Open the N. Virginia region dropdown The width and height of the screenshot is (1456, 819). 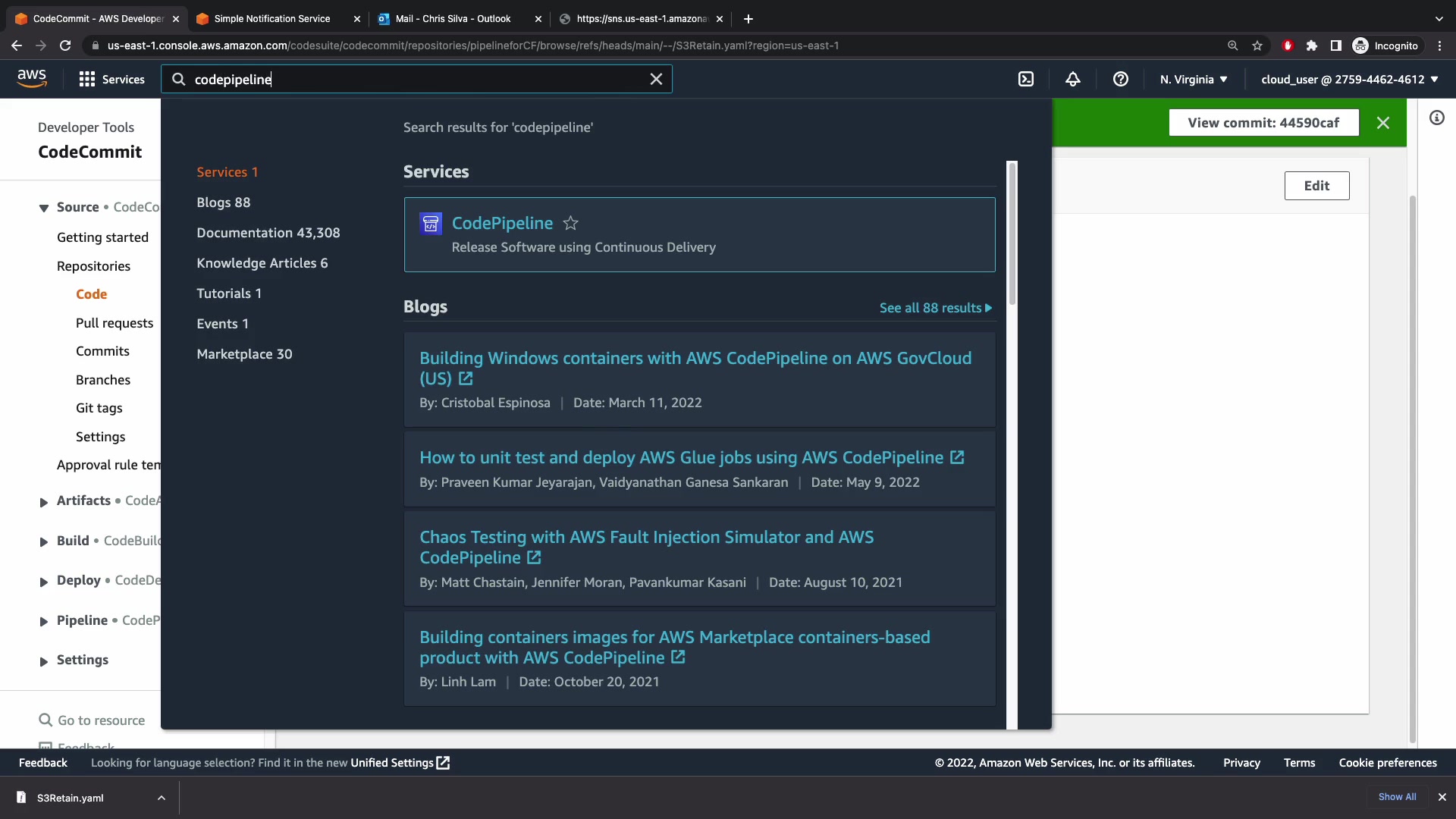[x=1193, y=79]
